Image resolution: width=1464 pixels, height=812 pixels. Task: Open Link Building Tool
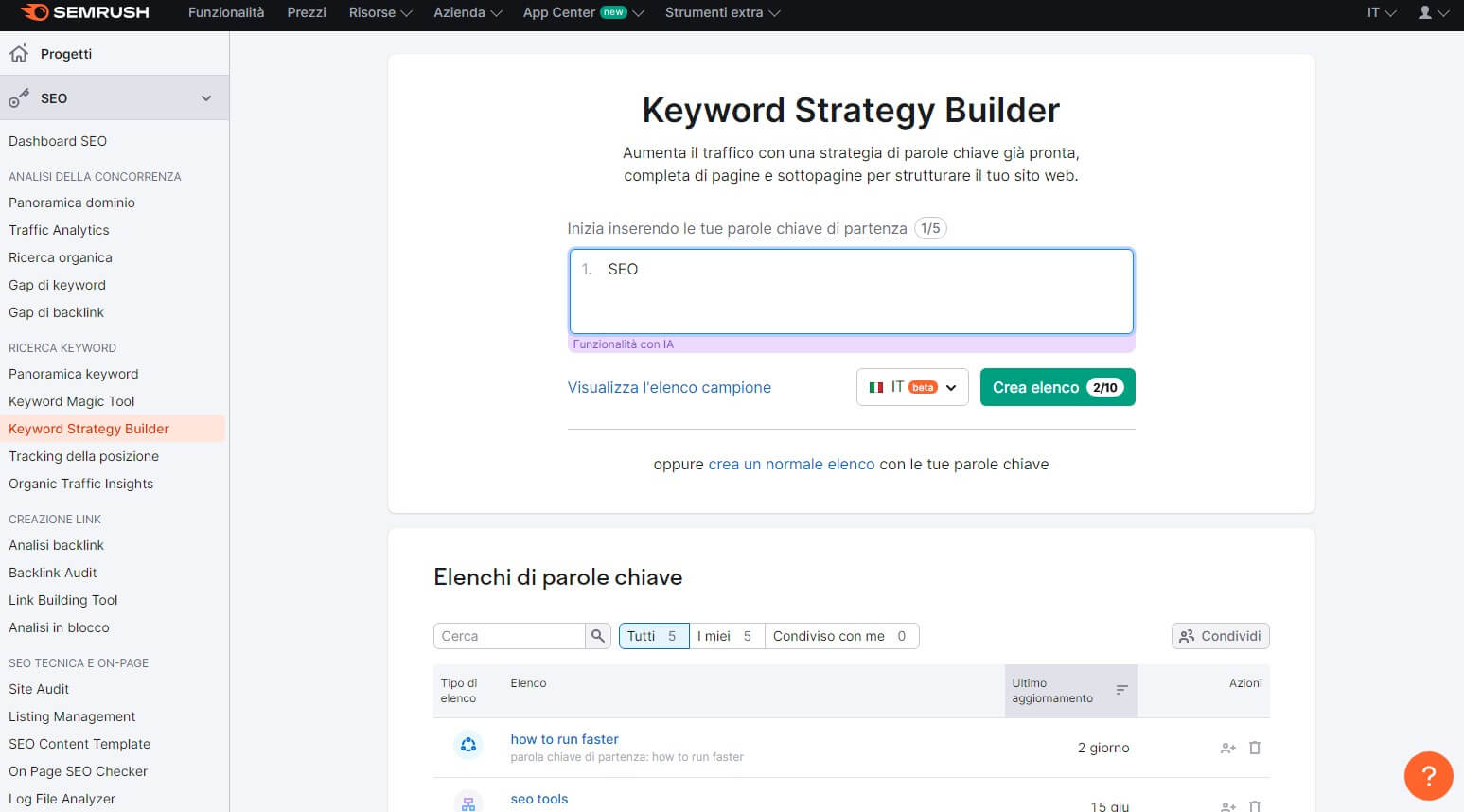63,600
